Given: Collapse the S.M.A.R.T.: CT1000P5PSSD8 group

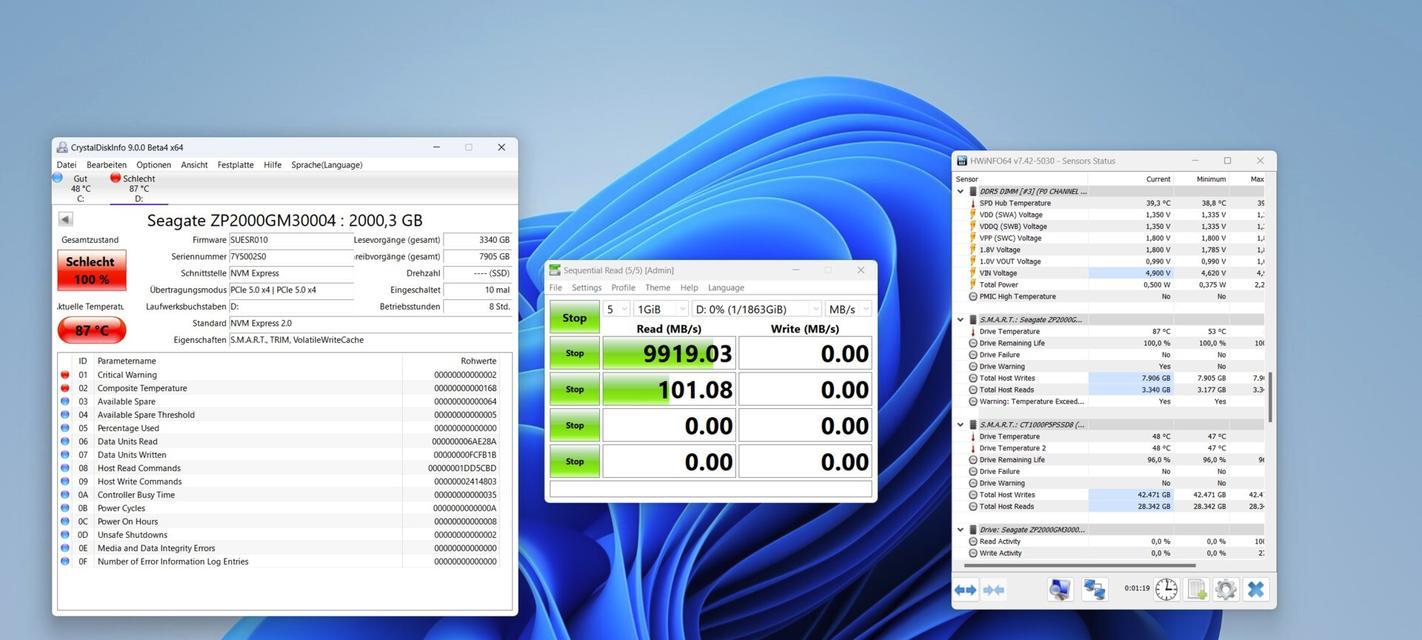Looking at the screenshot, I should [960, 425].
